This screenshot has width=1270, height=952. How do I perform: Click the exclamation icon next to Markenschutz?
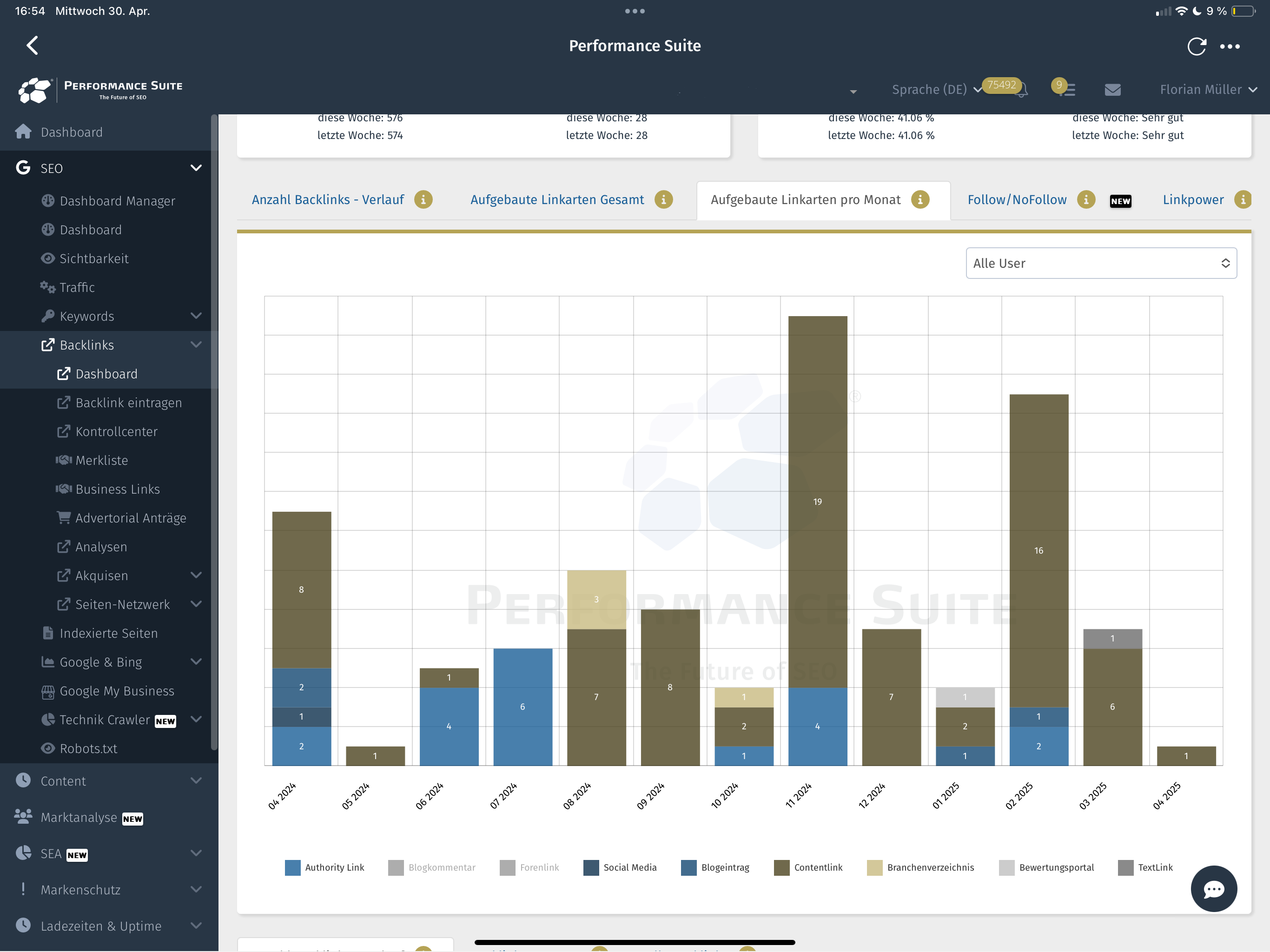pyautogui.click(x=23, y=889)
